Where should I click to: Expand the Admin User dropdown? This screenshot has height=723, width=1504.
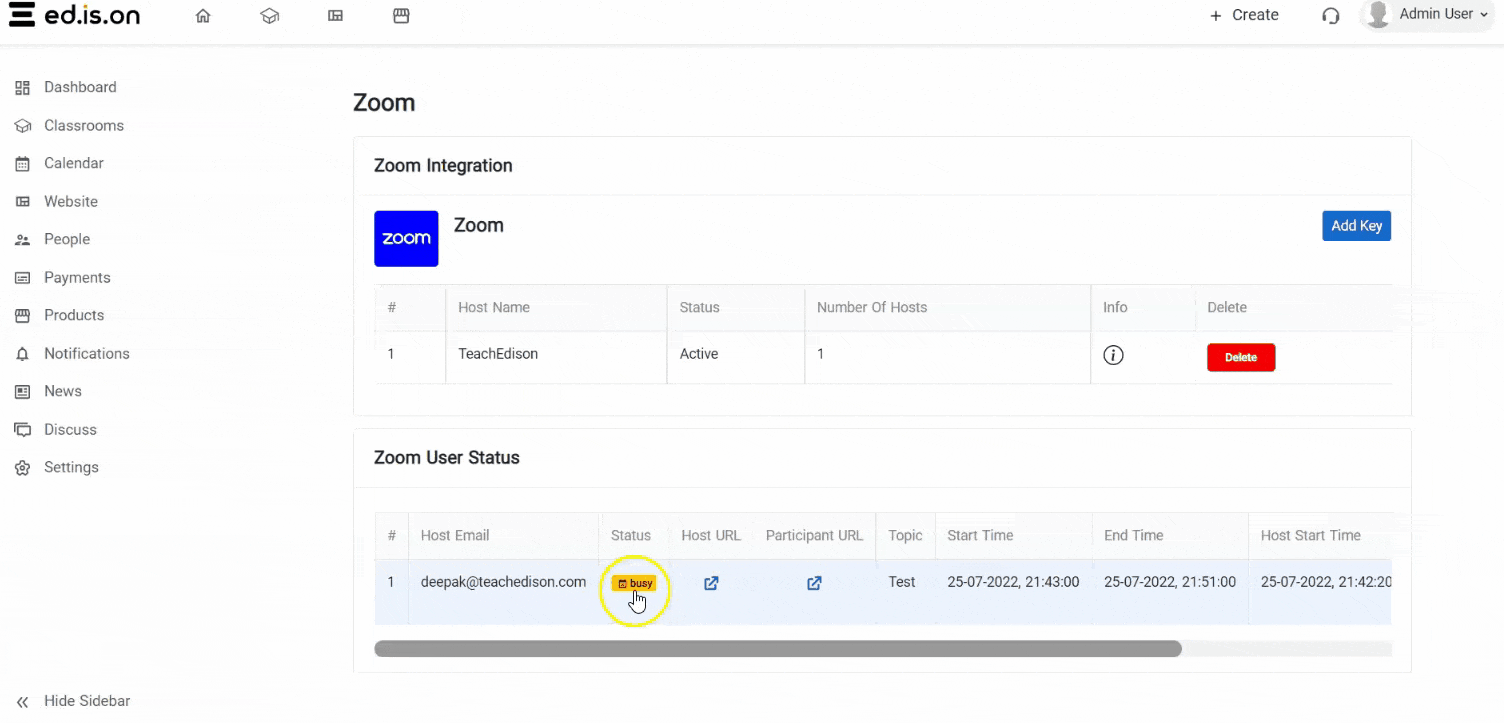[1484, 15]
